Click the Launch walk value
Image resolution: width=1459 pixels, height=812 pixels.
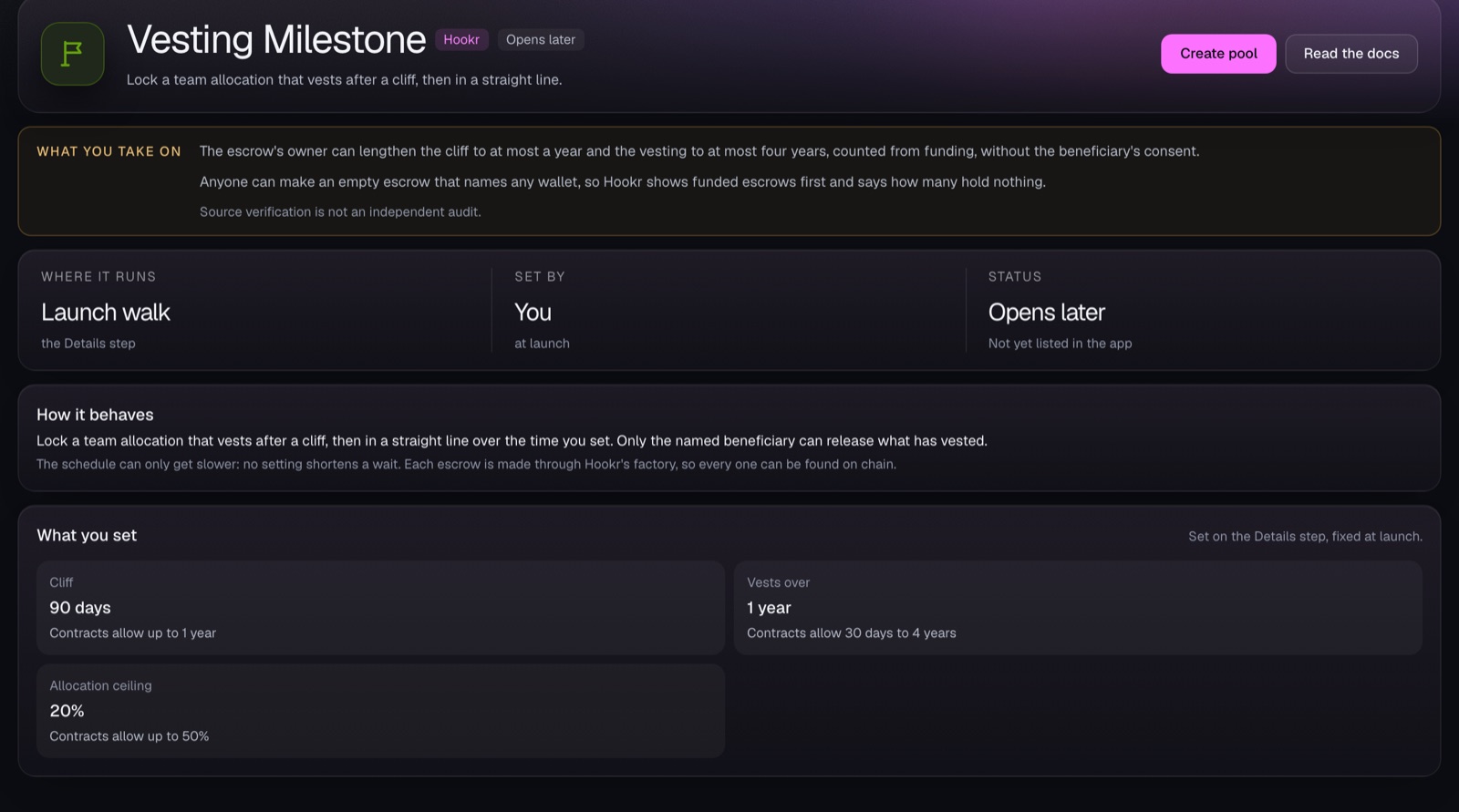tap(106, 313)
